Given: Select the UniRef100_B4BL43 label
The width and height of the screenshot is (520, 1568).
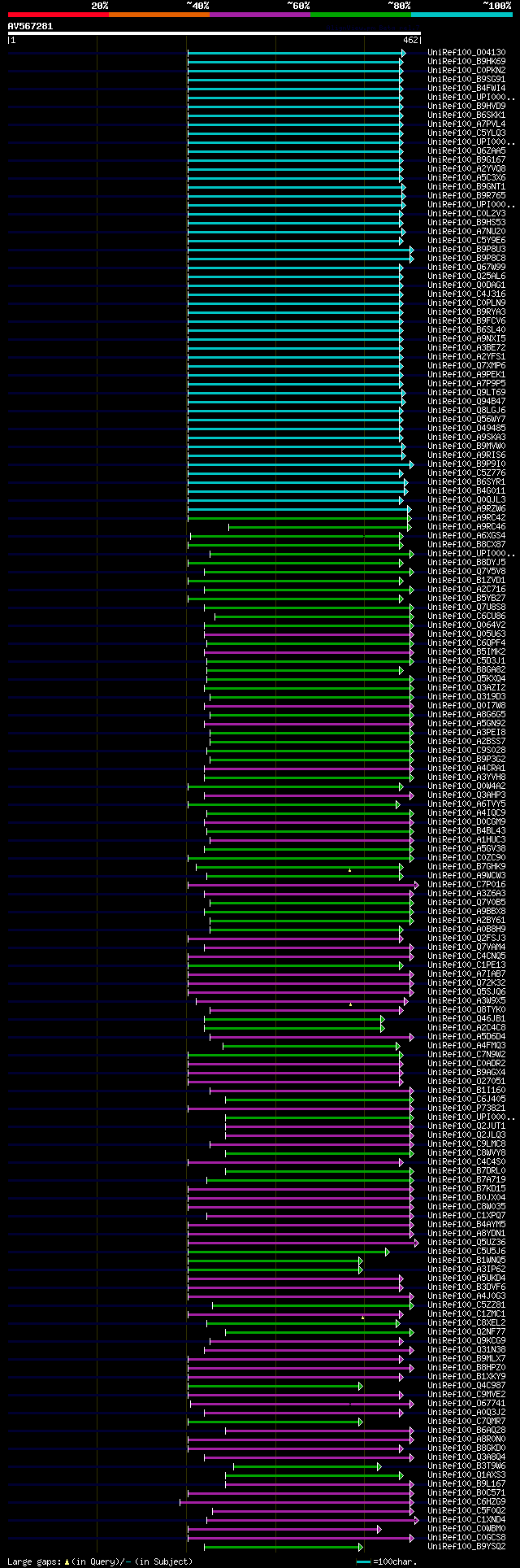Looking at the screenshot, I should tap(466, 830).
